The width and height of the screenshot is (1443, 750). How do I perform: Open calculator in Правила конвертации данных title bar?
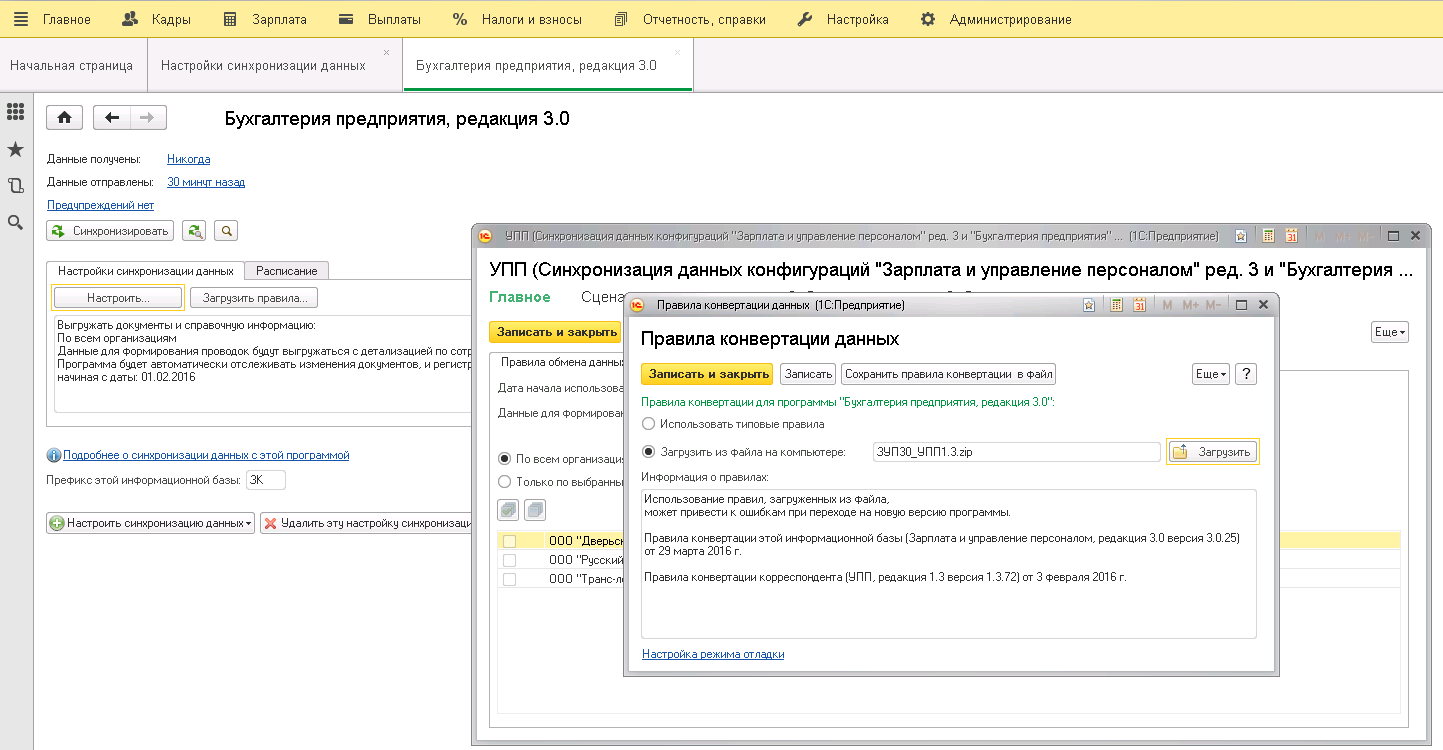point(1117,305)
